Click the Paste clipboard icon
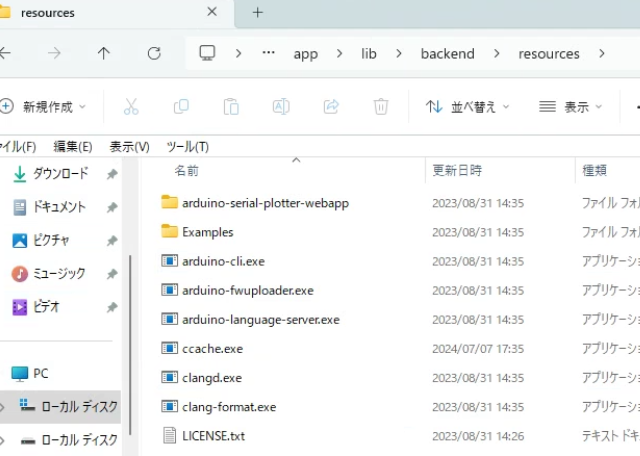The width and height of the screenshot is (640, 456). coord(231,107)
